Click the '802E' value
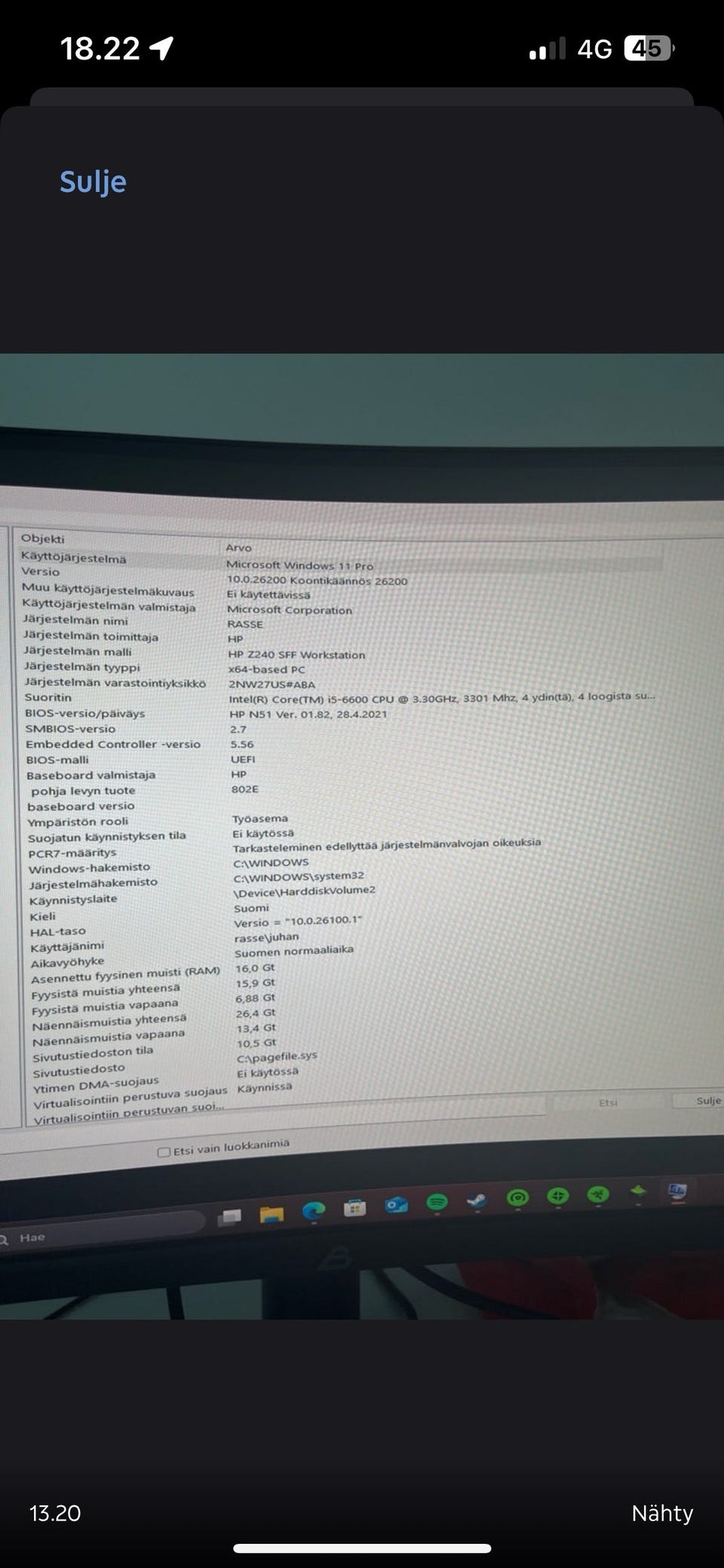The image size is (724, 1568). tap(244, 789)
